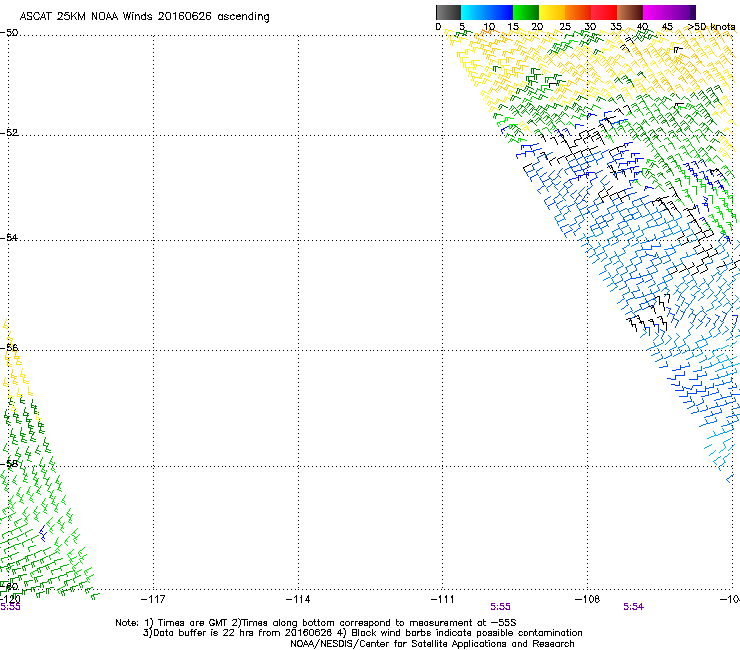Click the "5:55" time label between -111 and -108
Viewport: 740px width, 650px height.
[x=500, y=607]
